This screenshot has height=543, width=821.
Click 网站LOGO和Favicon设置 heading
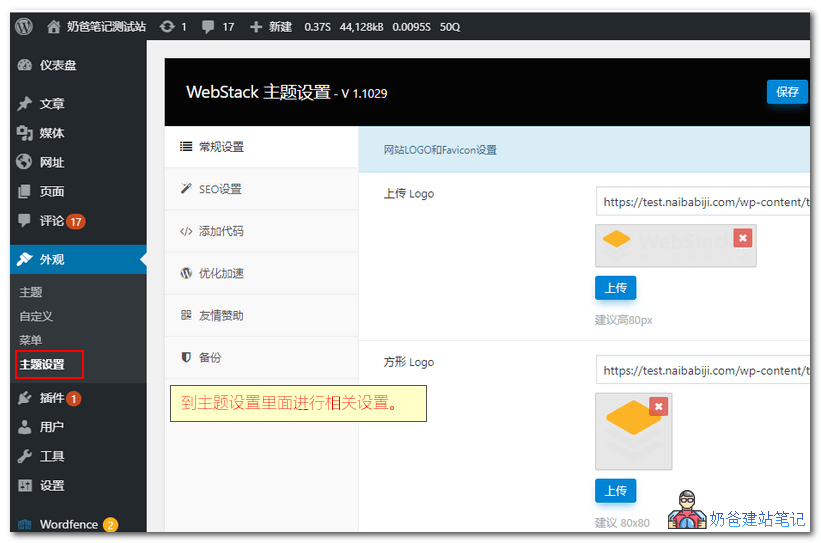tap(440, 150)
